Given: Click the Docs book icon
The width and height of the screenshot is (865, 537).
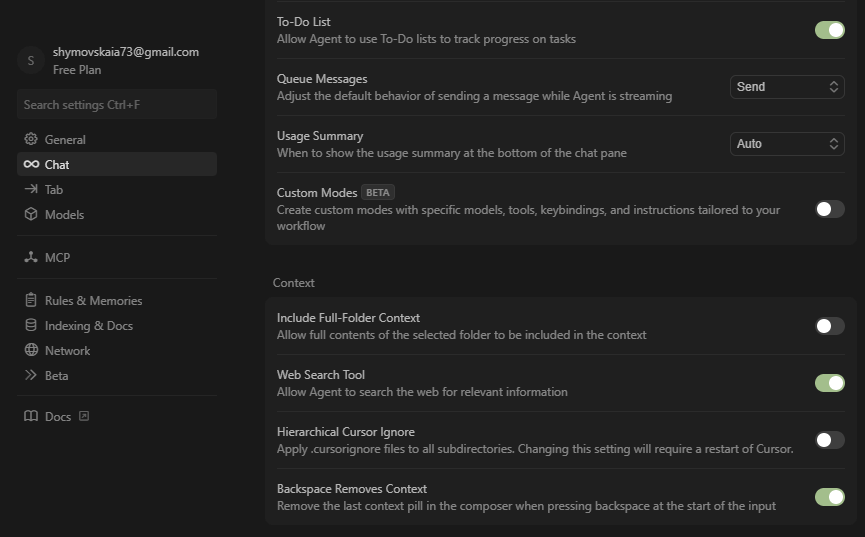Looking at the screenshot, I should 31,417.
